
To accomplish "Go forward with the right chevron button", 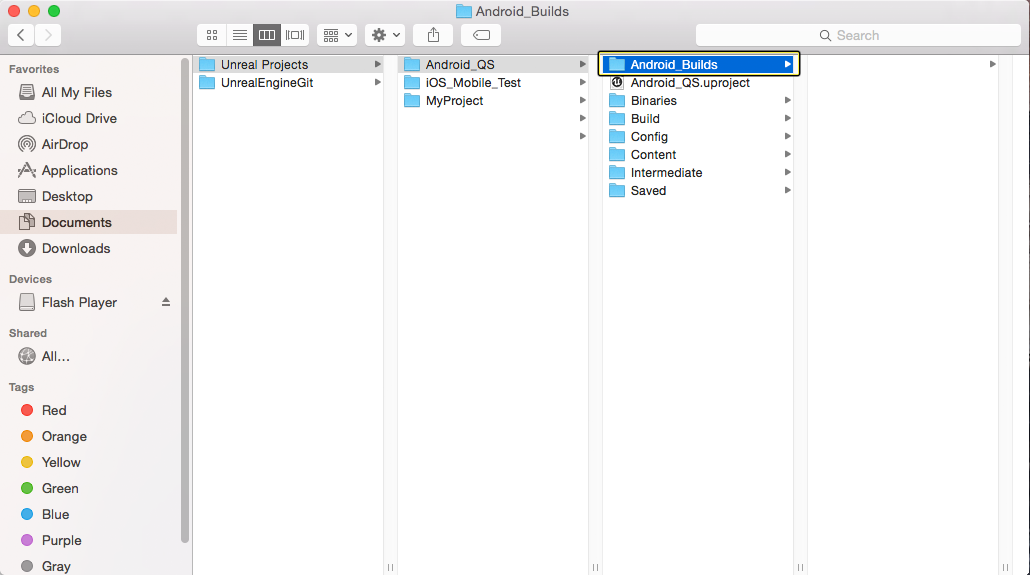I will click(48, 35).
